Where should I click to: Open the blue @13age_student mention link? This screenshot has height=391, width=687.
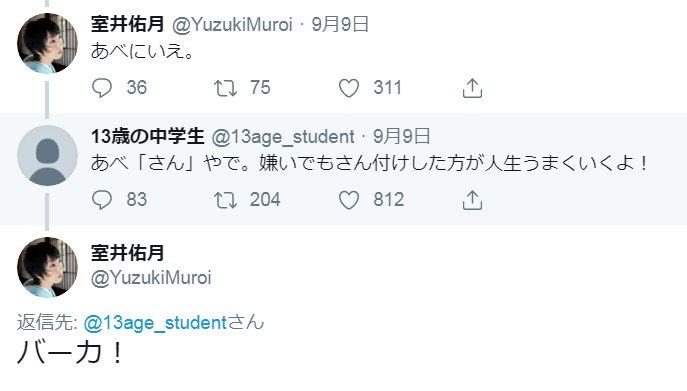[155, 323]
